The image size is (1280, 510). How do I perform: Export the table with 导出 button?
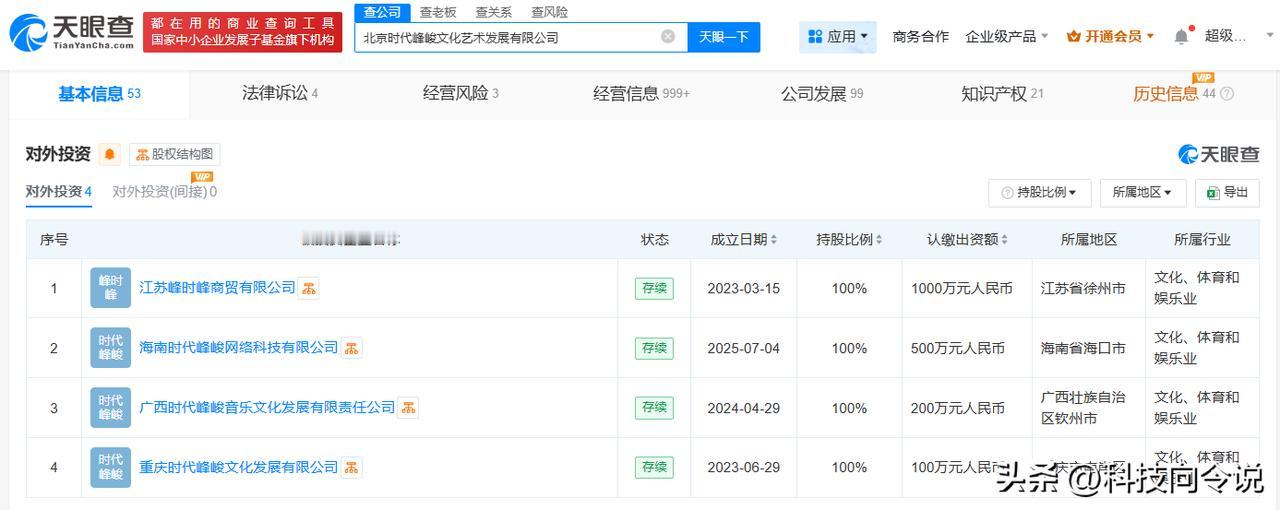coord(1227,192)
